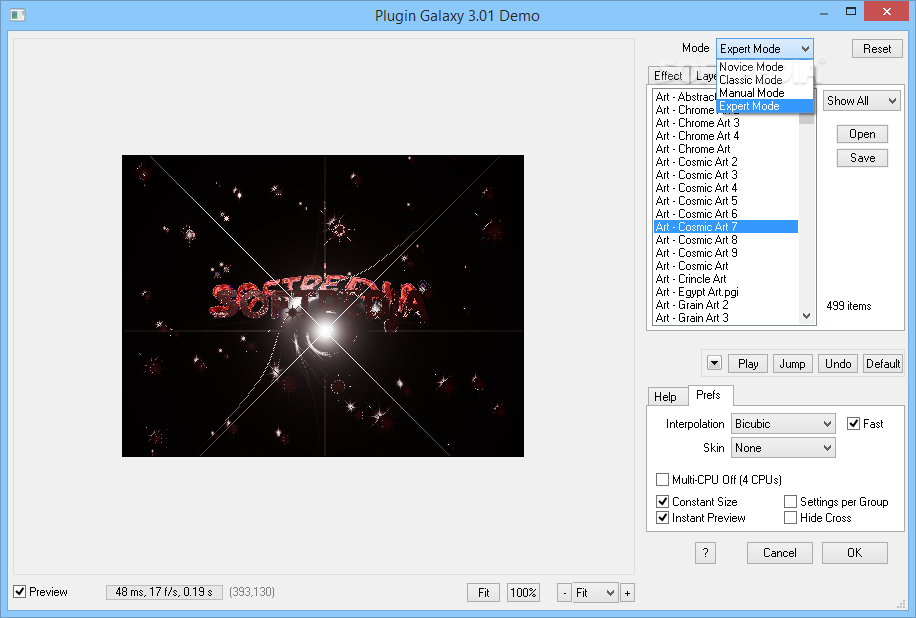This screenshot has width=916, height=618.
Task: Click the Save button
Action: 862,158
